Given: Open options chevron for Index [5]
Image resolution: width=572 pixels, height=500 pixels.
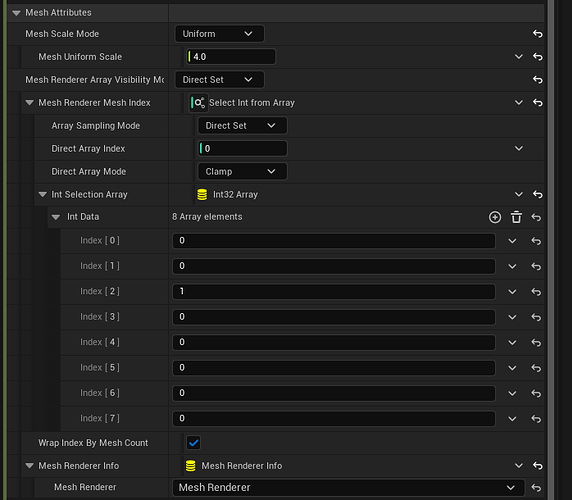Looking at the screenshot, I should click(512, 368).
